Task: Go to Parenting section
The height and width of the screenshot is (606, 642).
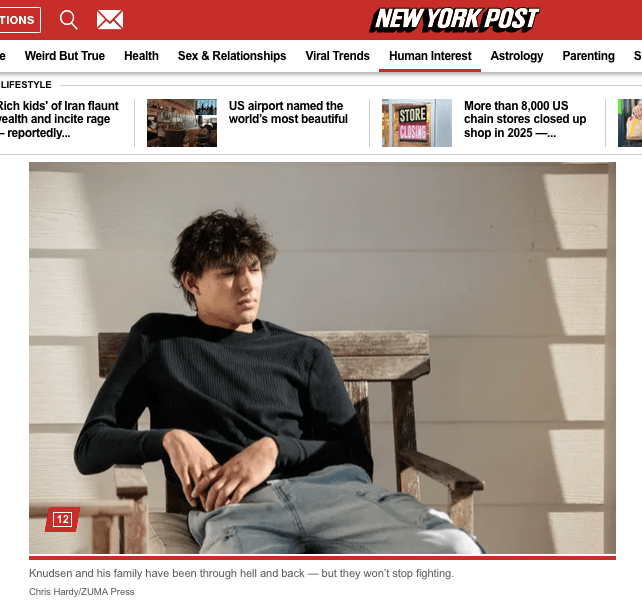Action: [x=588, y=56]
